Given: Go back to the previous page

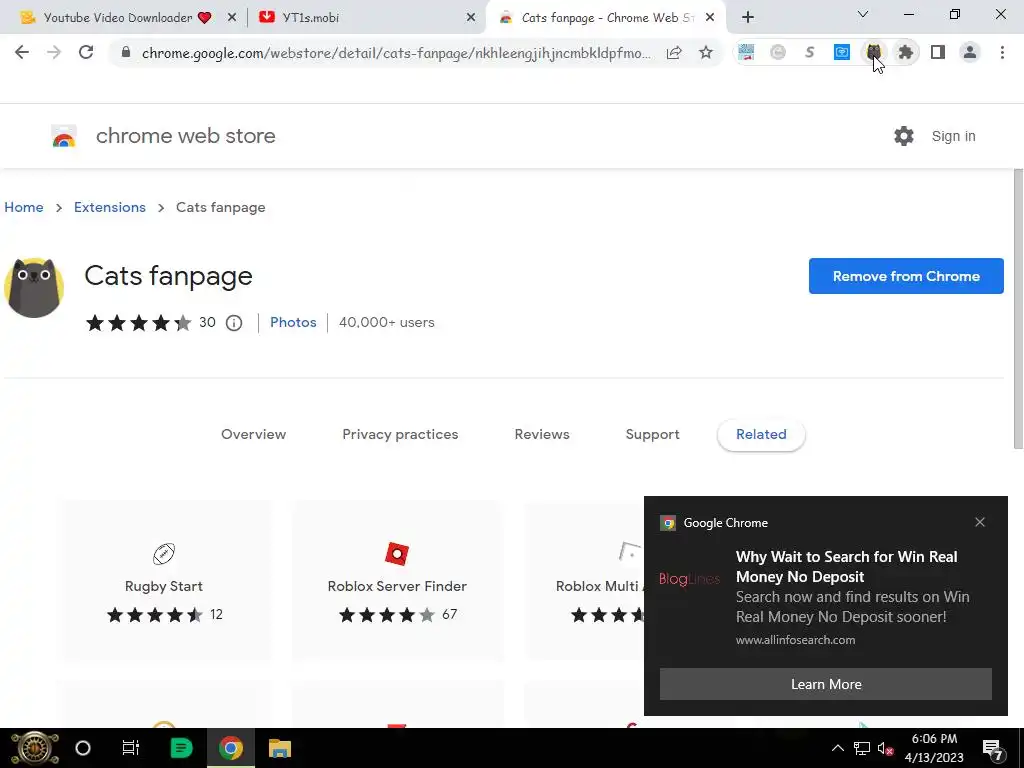Looking at the screenshot, I should click(x=22, y=52).
